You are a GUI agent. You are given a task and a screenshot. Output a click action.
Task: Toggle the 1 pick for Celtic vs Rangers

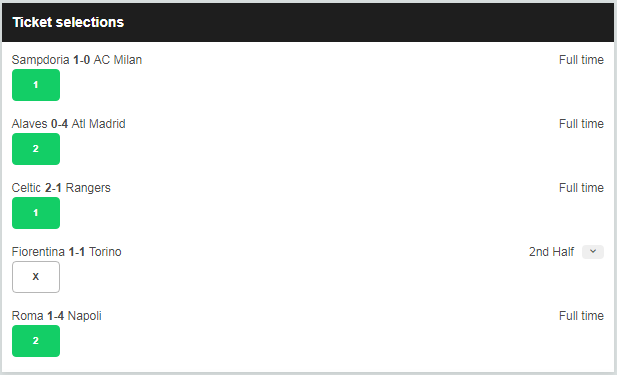pos(36,213)
